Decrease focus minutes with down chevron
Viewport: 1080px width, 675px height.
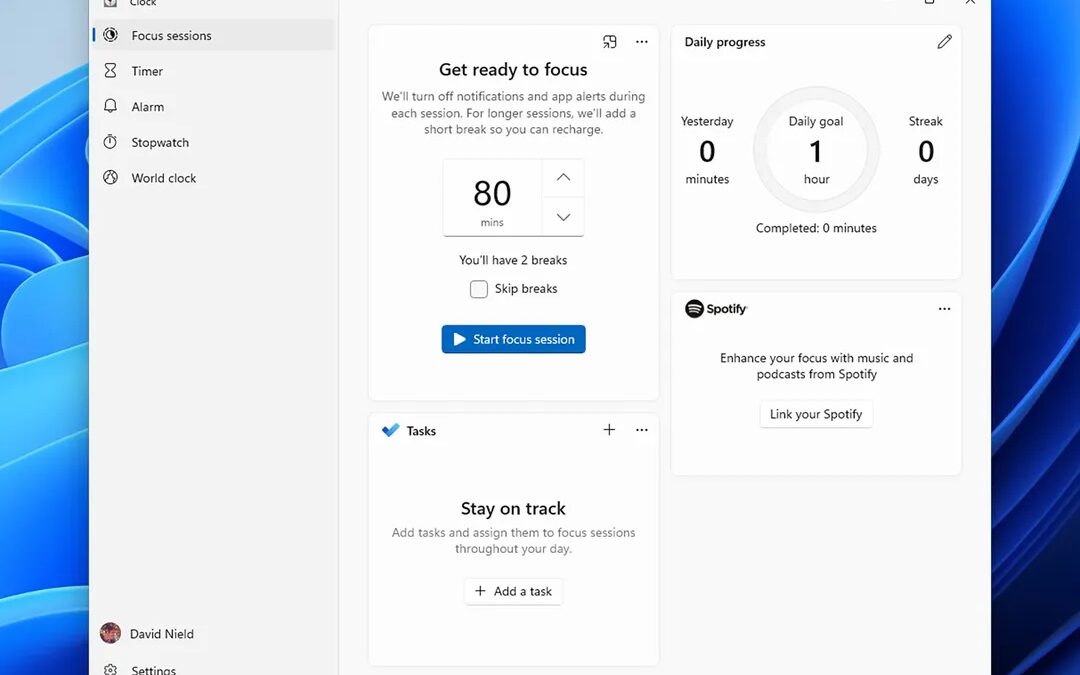[x=563, y=217]
